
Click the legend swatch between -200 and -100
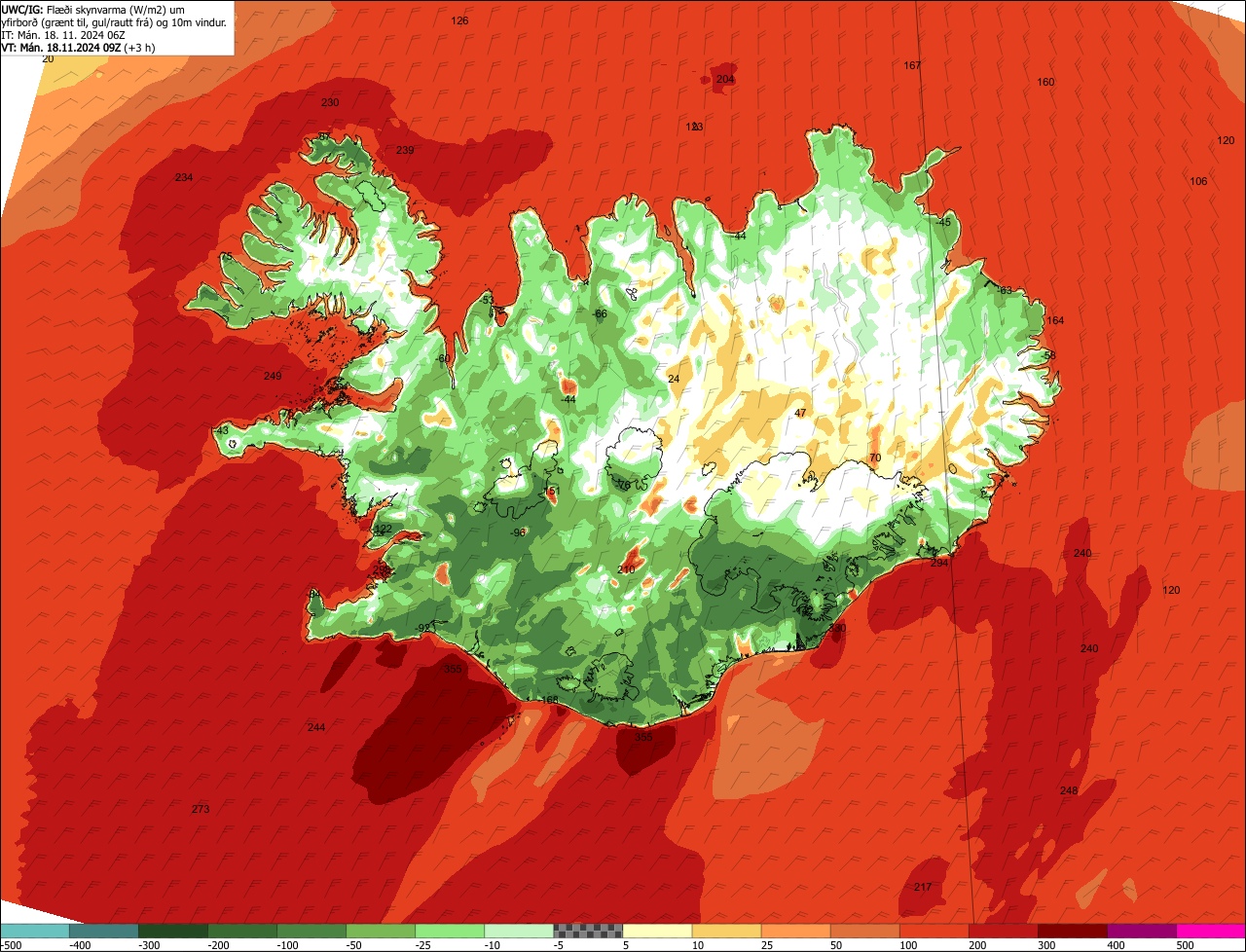242,931
